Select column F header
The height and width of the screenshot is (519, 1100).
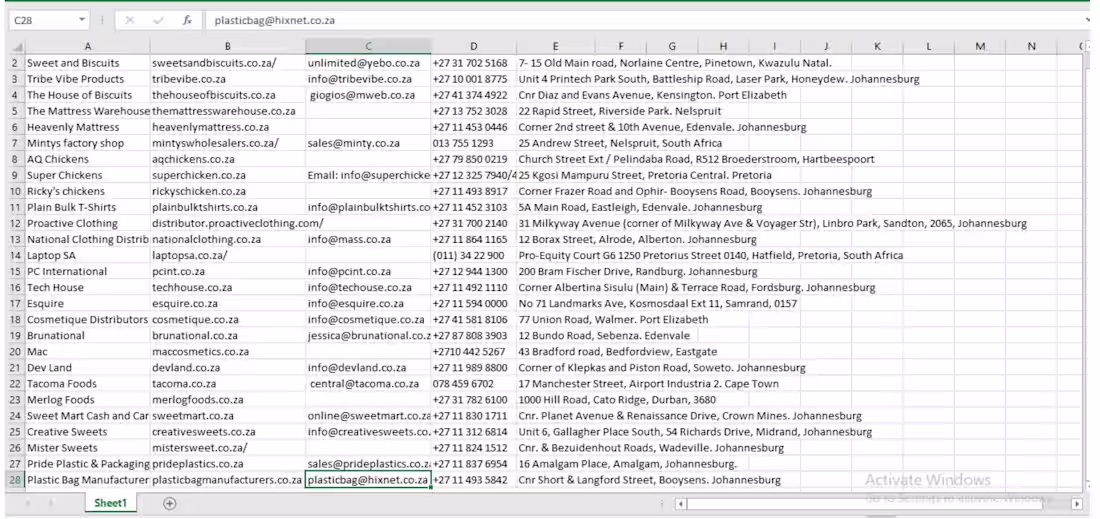point(621,47)
